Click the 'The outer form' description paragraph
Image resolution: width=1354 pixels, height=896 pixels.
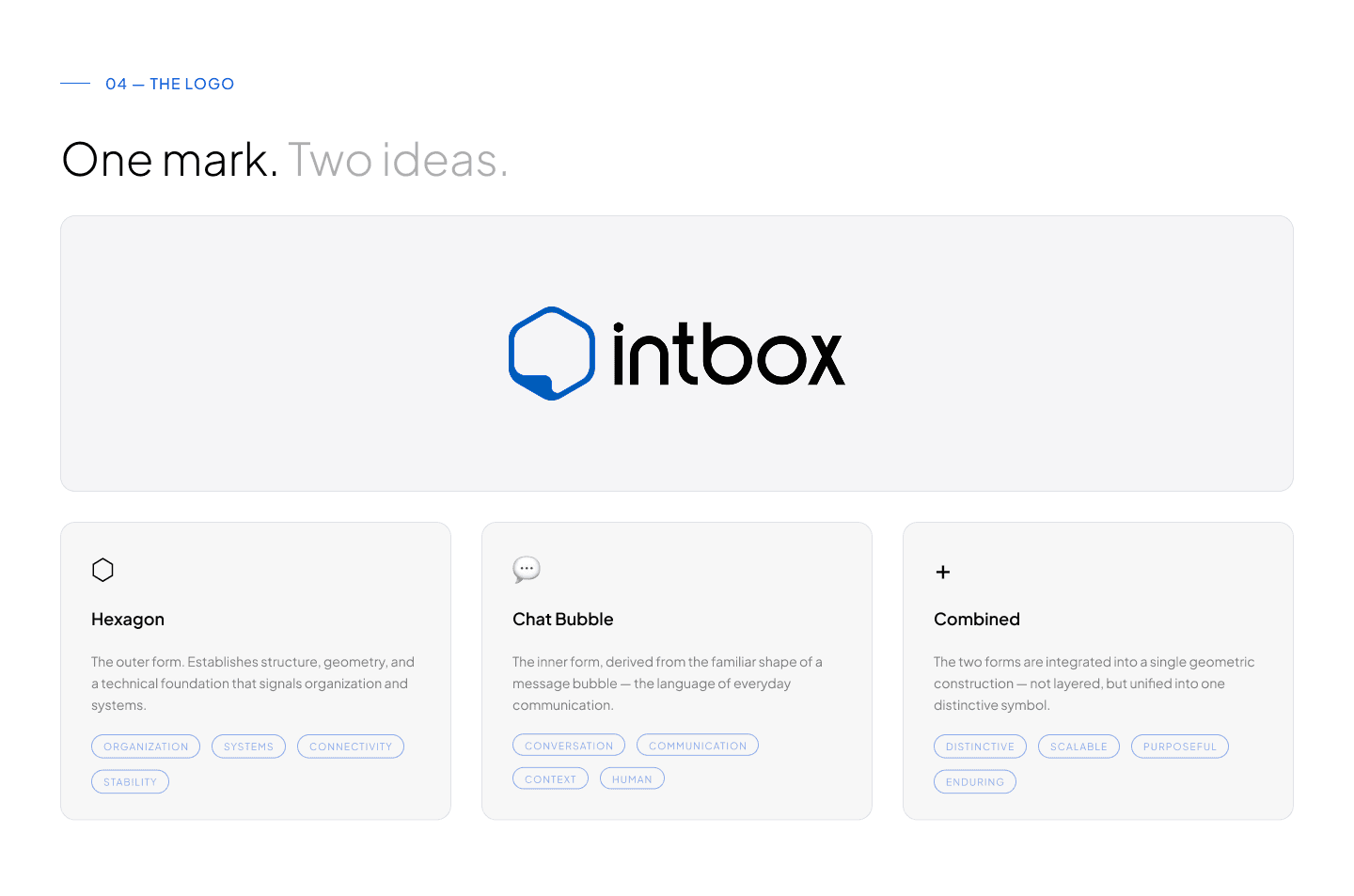coord(253,684)
